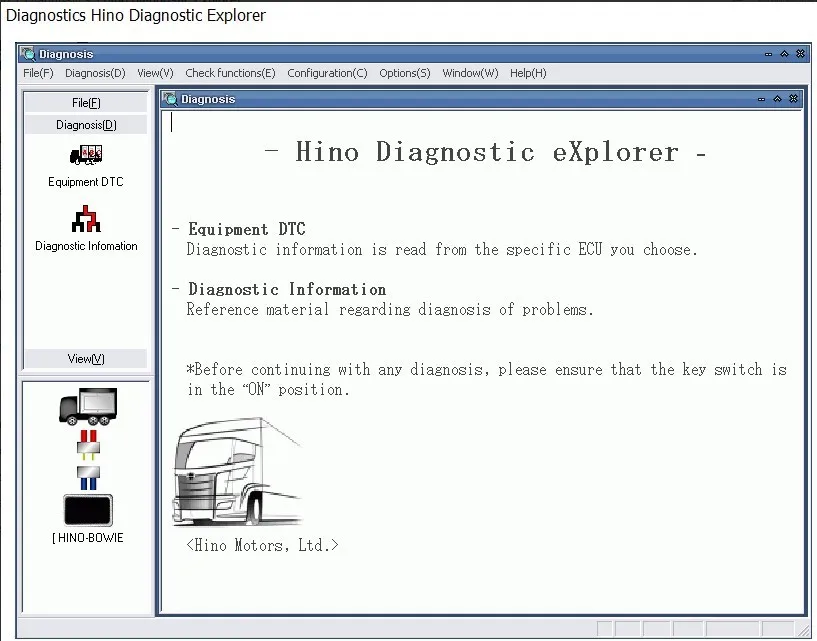
Task: Click the black interface device icon
Action: [x=88, y=510]
